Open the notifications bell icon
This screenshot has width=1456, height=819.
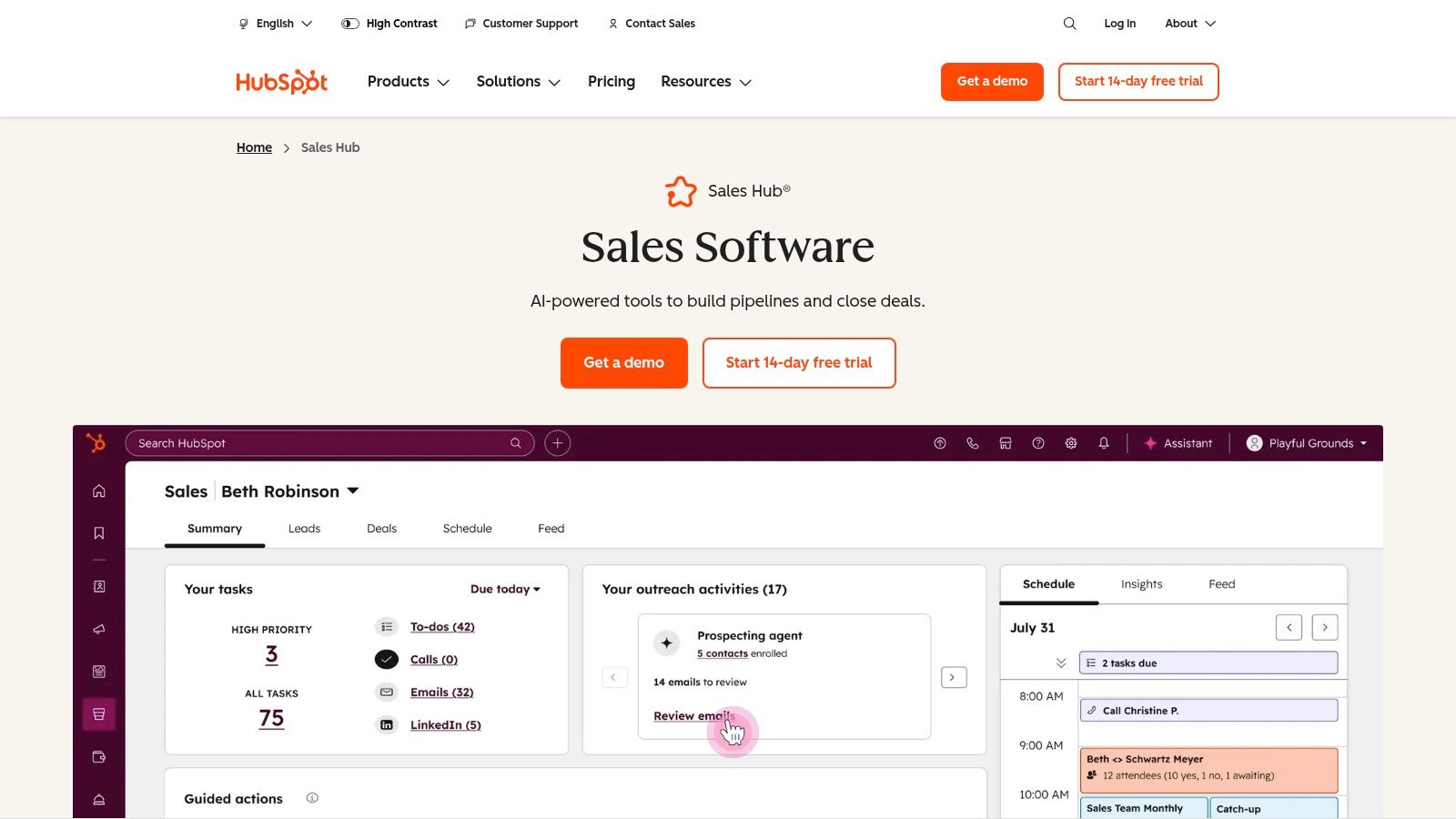pyautogui.click(x=1104, y=443)
